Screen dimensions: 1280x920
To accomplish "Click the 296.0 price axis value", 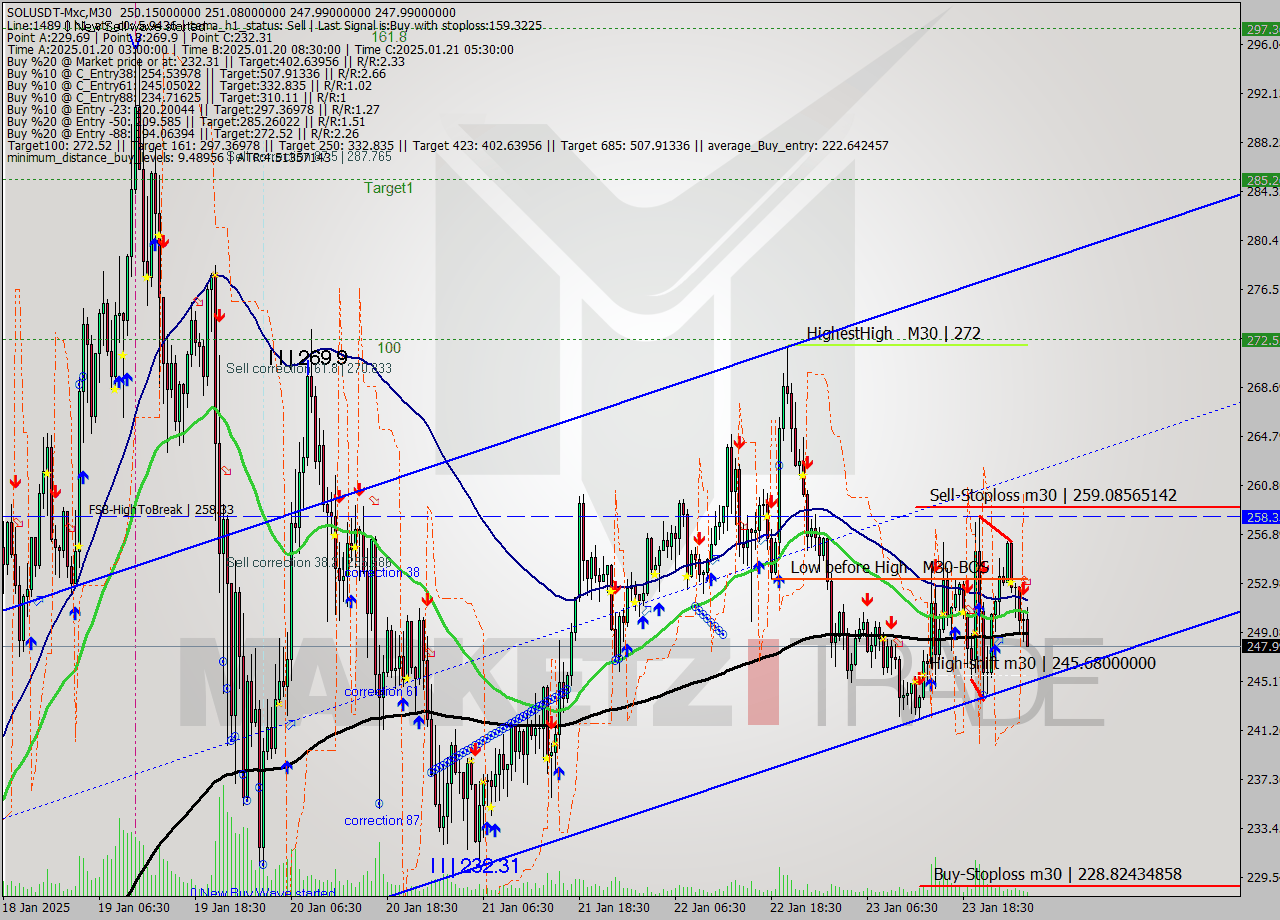I will point(1261,44).
